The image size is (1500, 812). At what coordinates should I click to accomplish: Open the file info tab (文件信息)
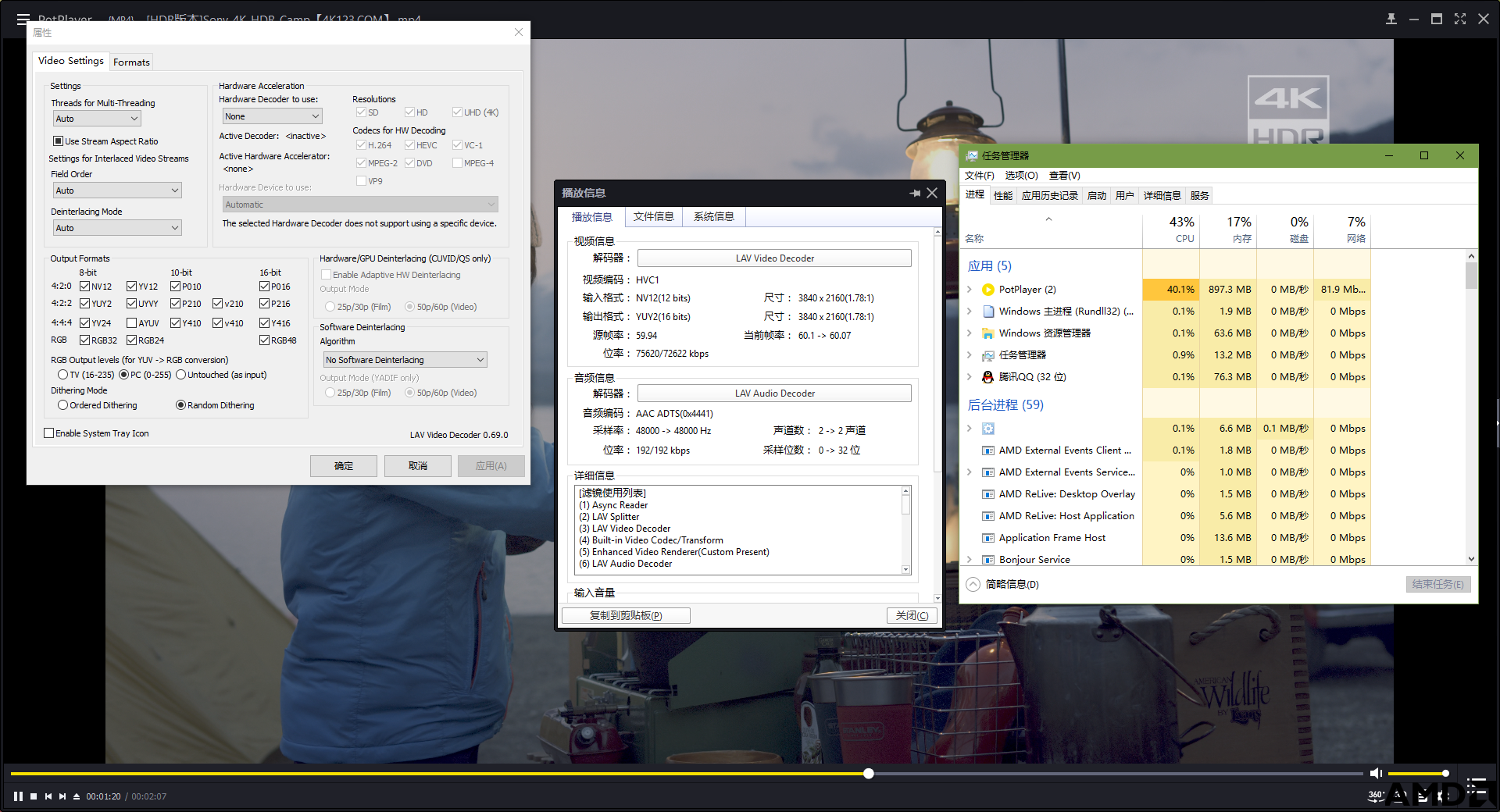click(x=653, y=217)
